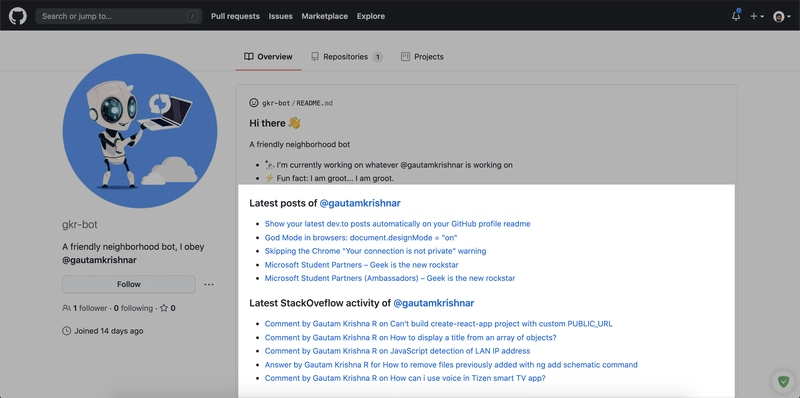Open the JavaScript detection of LAN IP link

(397, 351)
